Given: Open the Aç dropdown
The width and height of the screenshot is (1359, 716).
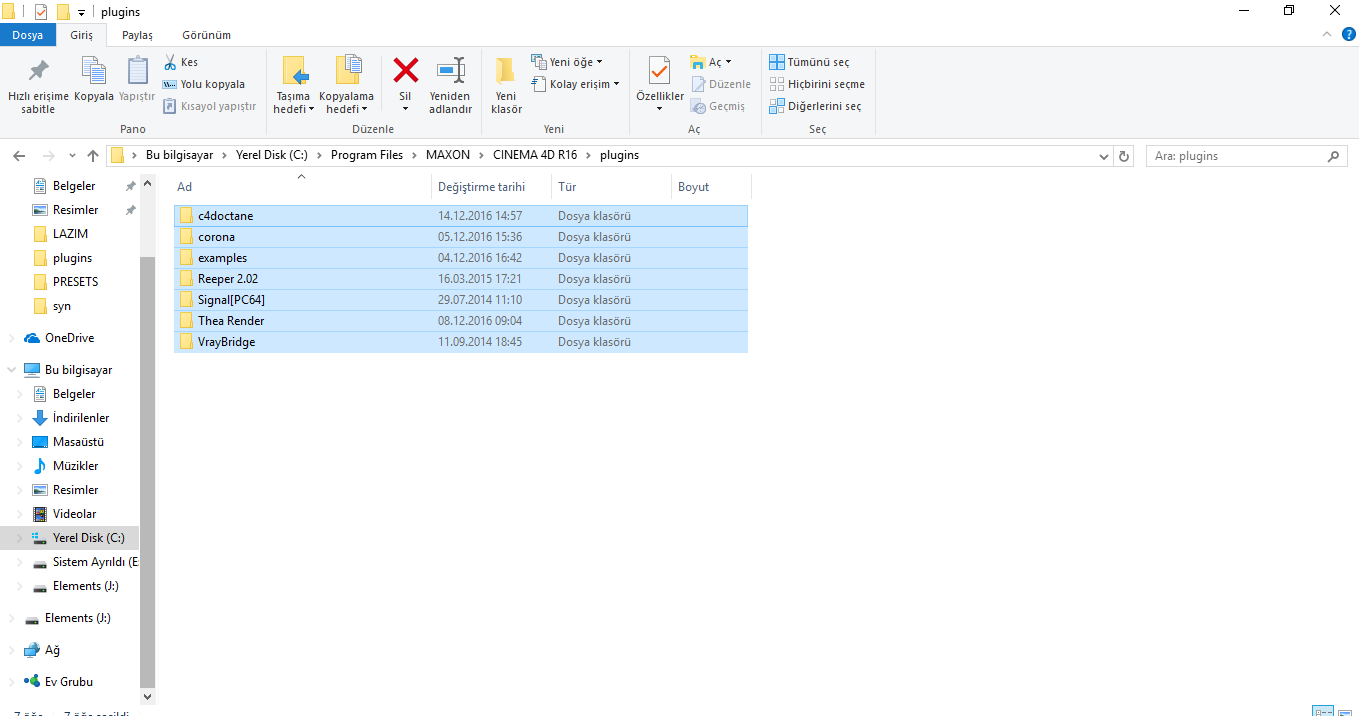Looking at the screenshot, I should [711, 62].
